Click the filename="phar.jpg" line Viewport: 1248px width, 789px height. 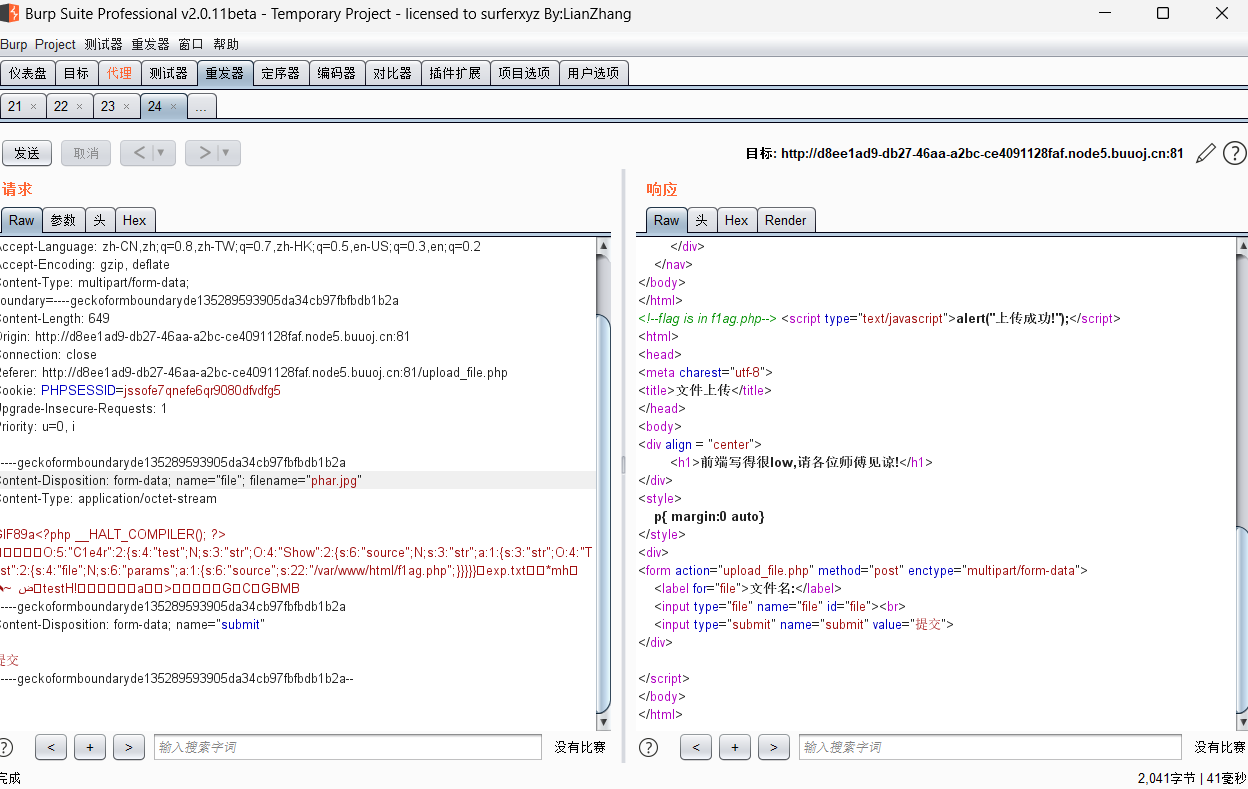298,480
